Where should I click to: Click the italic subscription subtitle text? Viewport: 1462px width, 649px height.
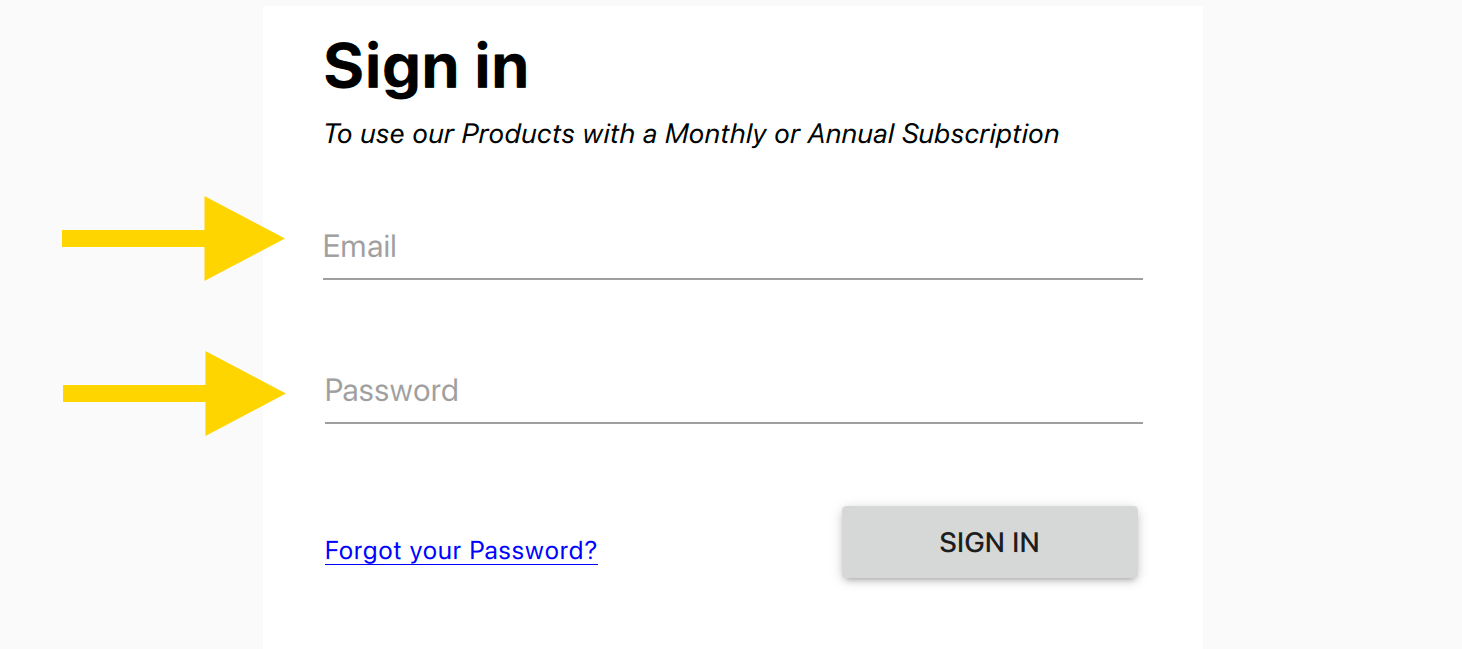pos(691,134)
